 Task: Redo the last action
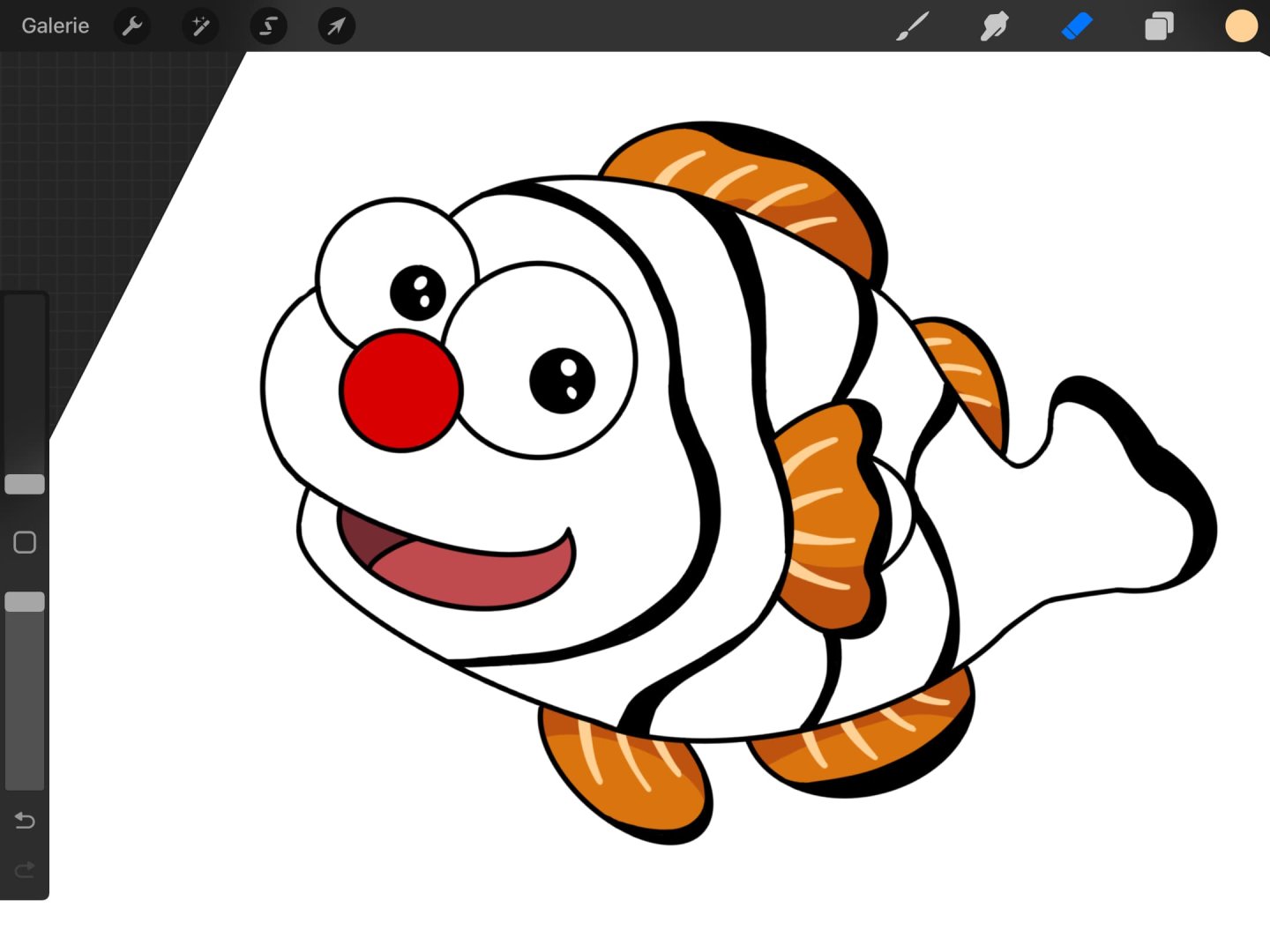[x=25, y=870]
